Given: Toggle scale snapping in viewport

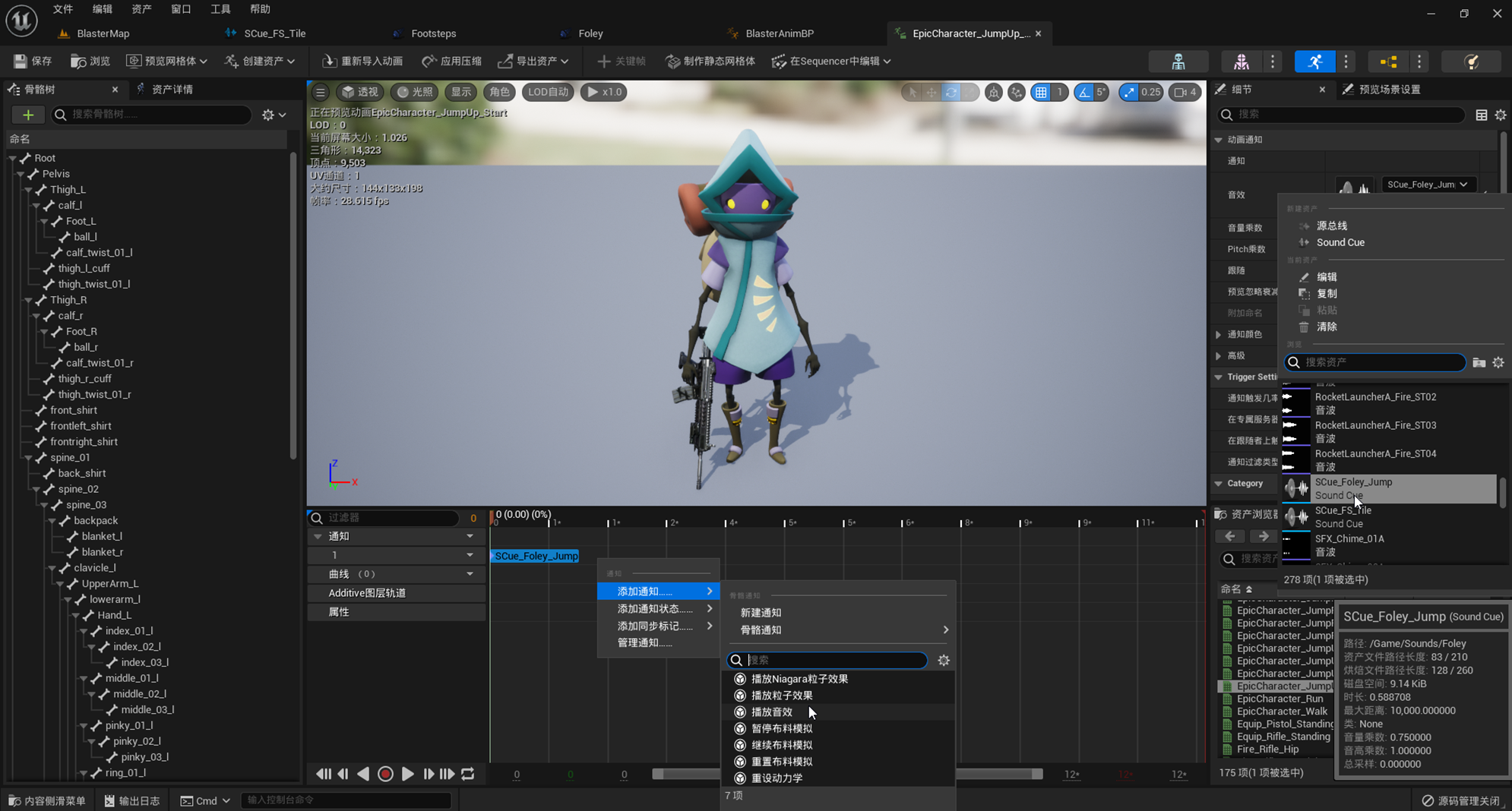Looking at the screenshot, I should pyautogui.click(x=1128, y=92).
